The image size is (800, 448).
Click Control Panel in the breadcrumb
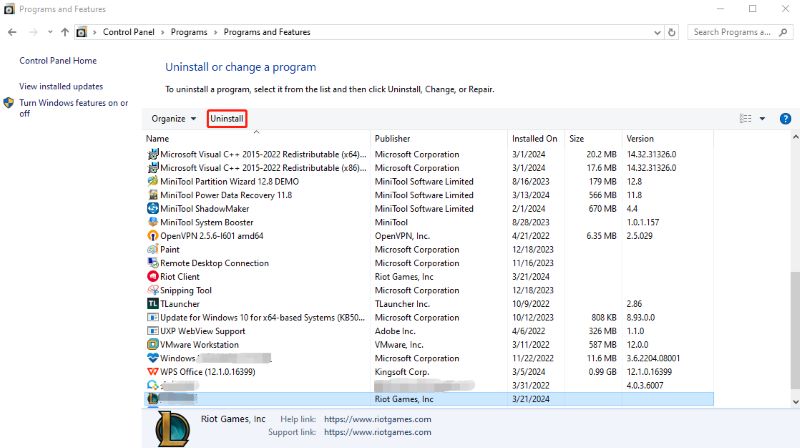[x=129, y=32]
